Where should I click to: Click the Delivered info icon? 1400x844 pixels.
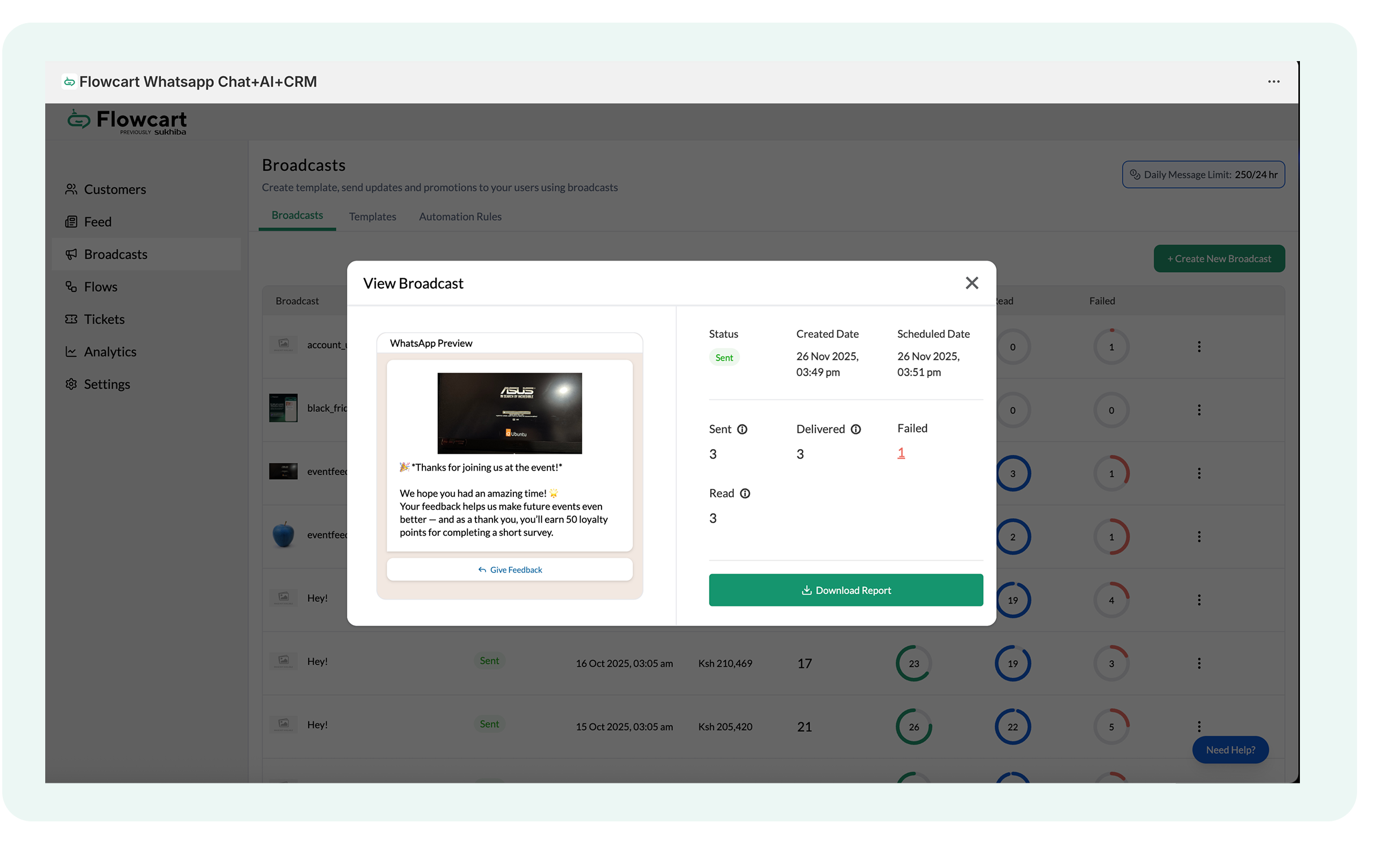[x=855, y=430]
